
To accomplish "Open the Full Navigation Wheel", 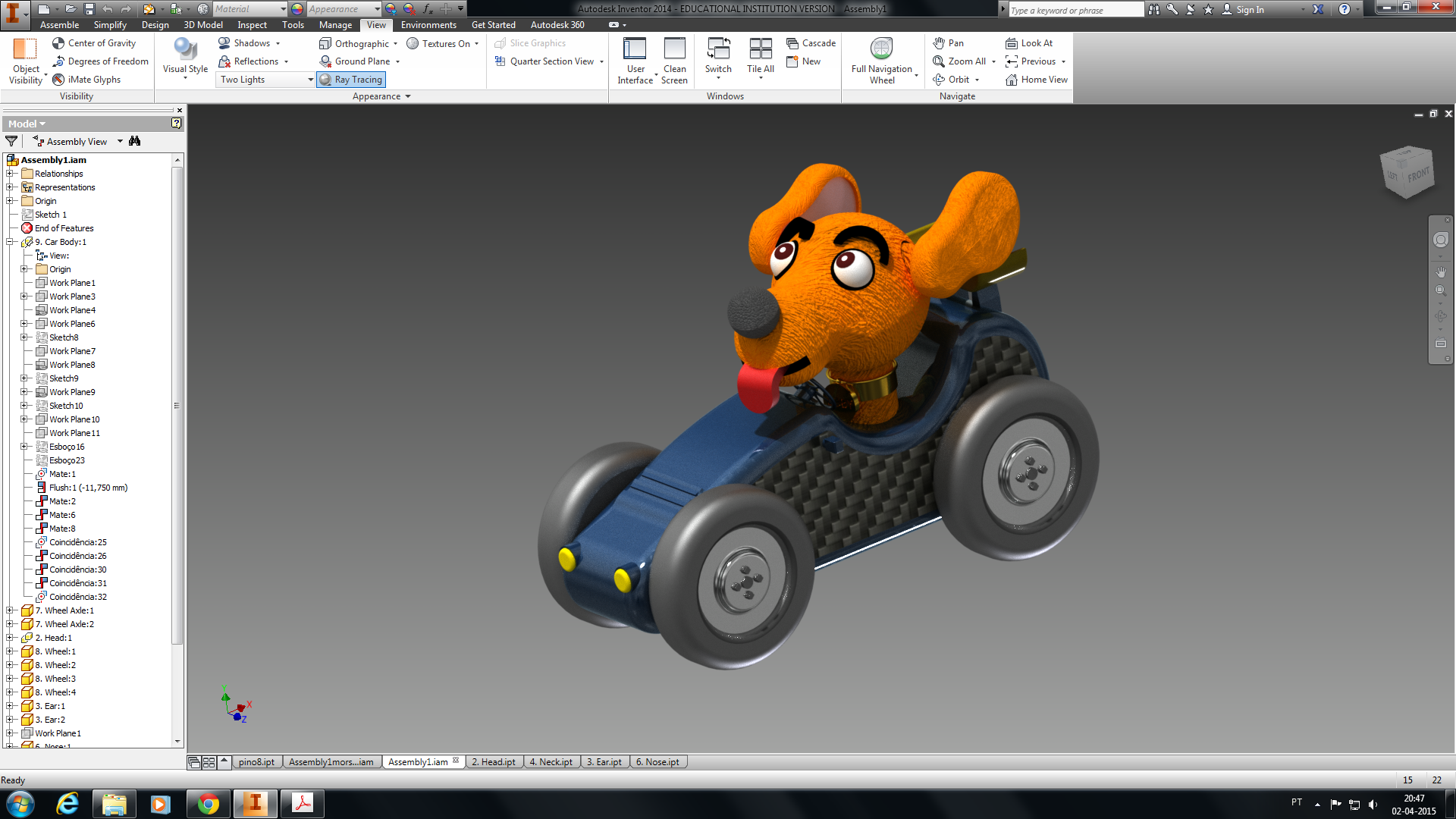I will (x=882, y=61).
